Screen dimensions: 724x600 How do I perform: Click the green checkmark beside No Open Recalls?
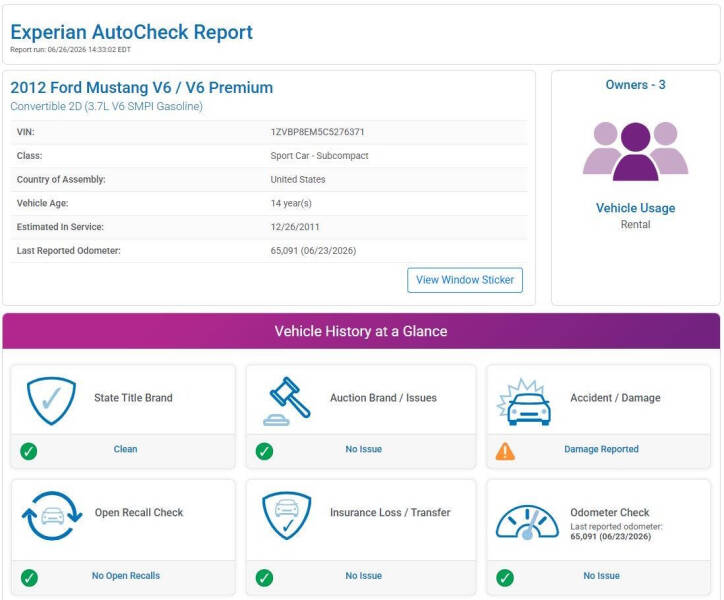click(29, 577)
